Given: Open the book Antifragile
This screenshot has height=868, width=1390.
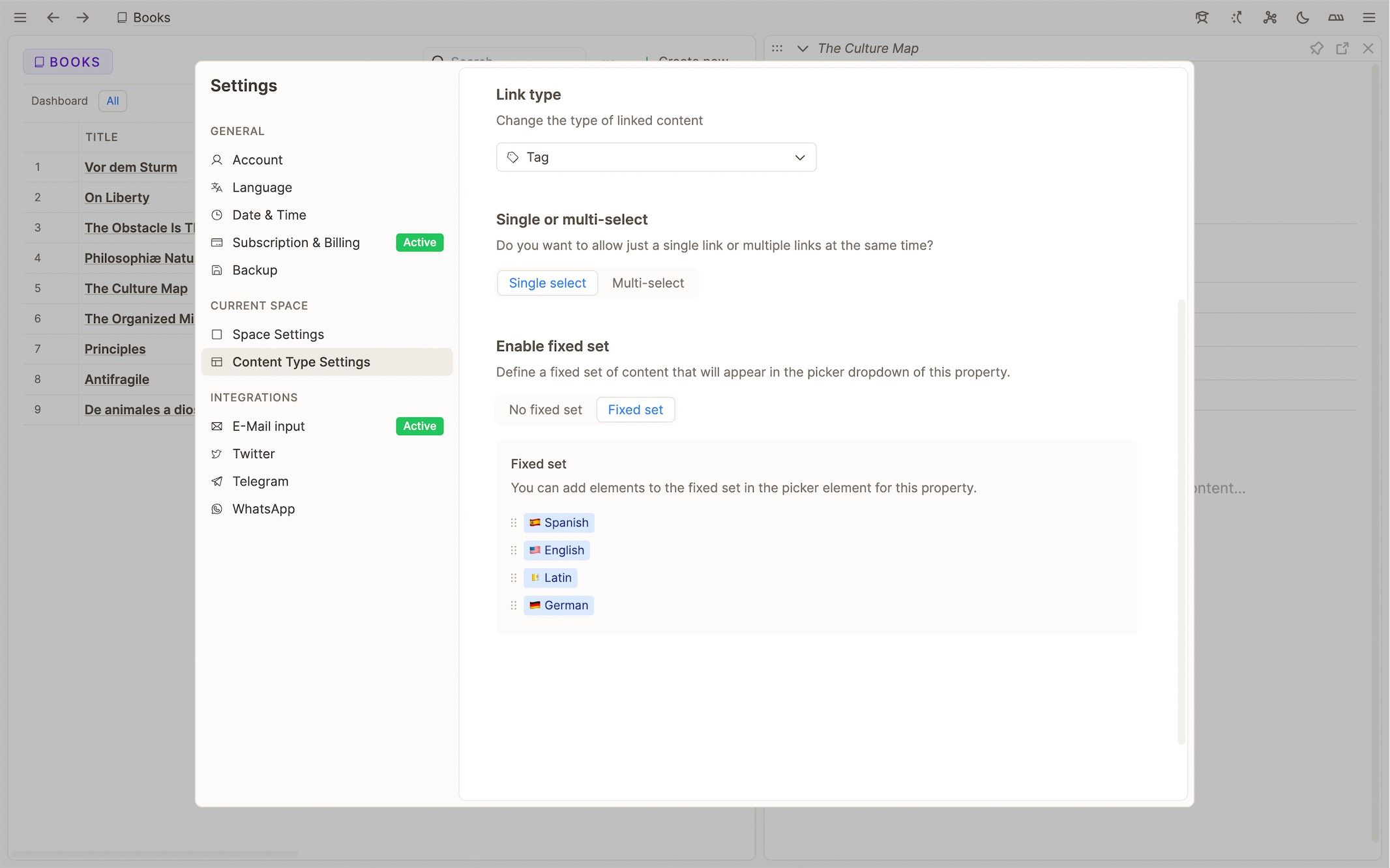Looking at the screenshot, I should (116, 379).
